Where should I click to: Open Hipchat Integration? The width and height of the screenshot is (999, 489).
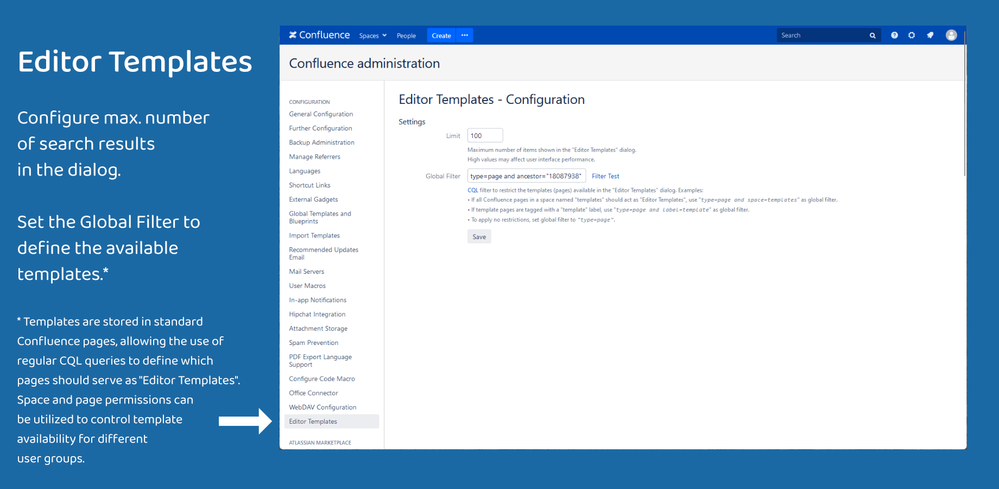pos(317,314)
